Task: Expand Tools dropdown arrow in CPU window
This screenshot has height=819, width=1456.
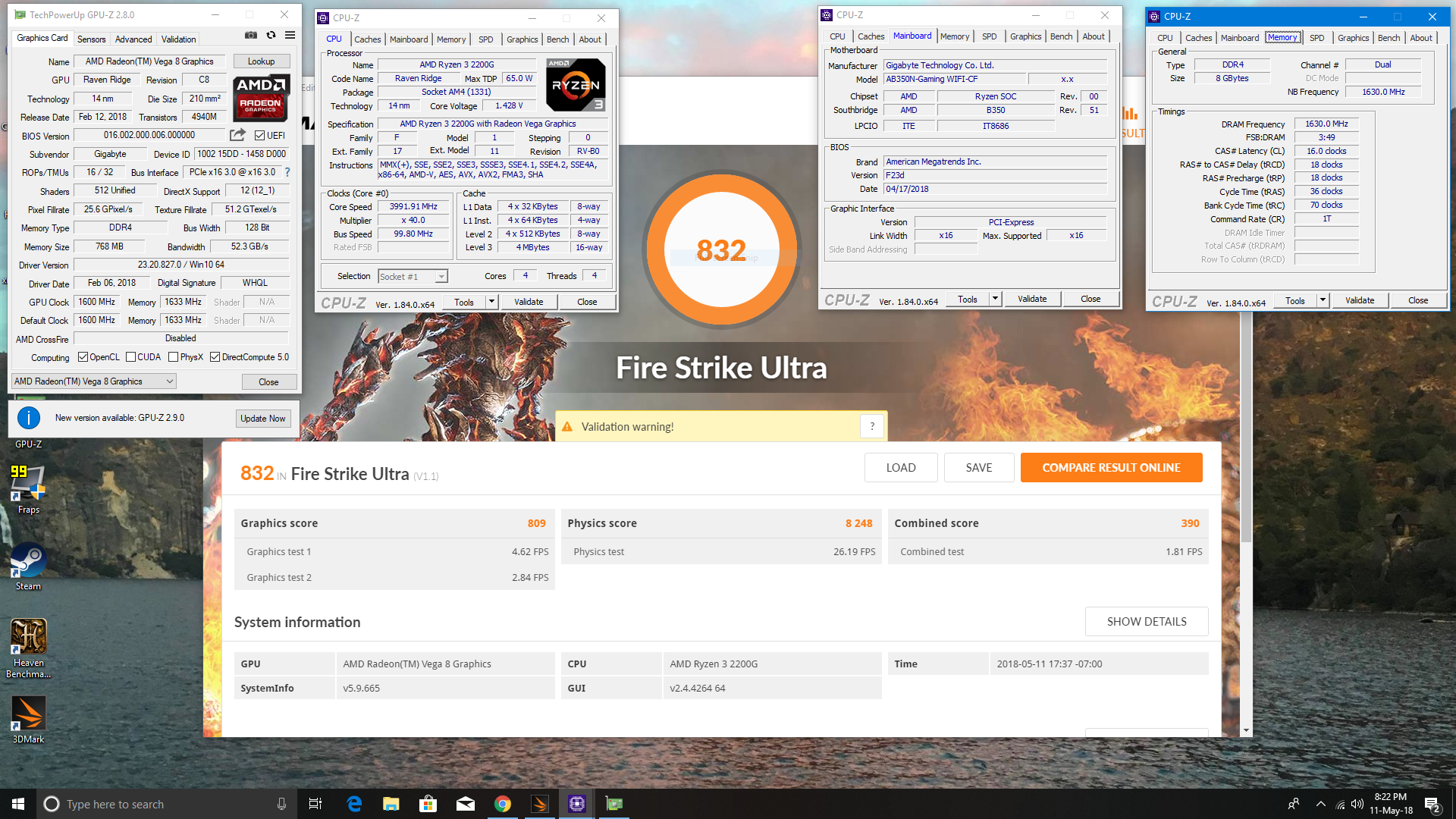Action: click(x=491, y=302)
